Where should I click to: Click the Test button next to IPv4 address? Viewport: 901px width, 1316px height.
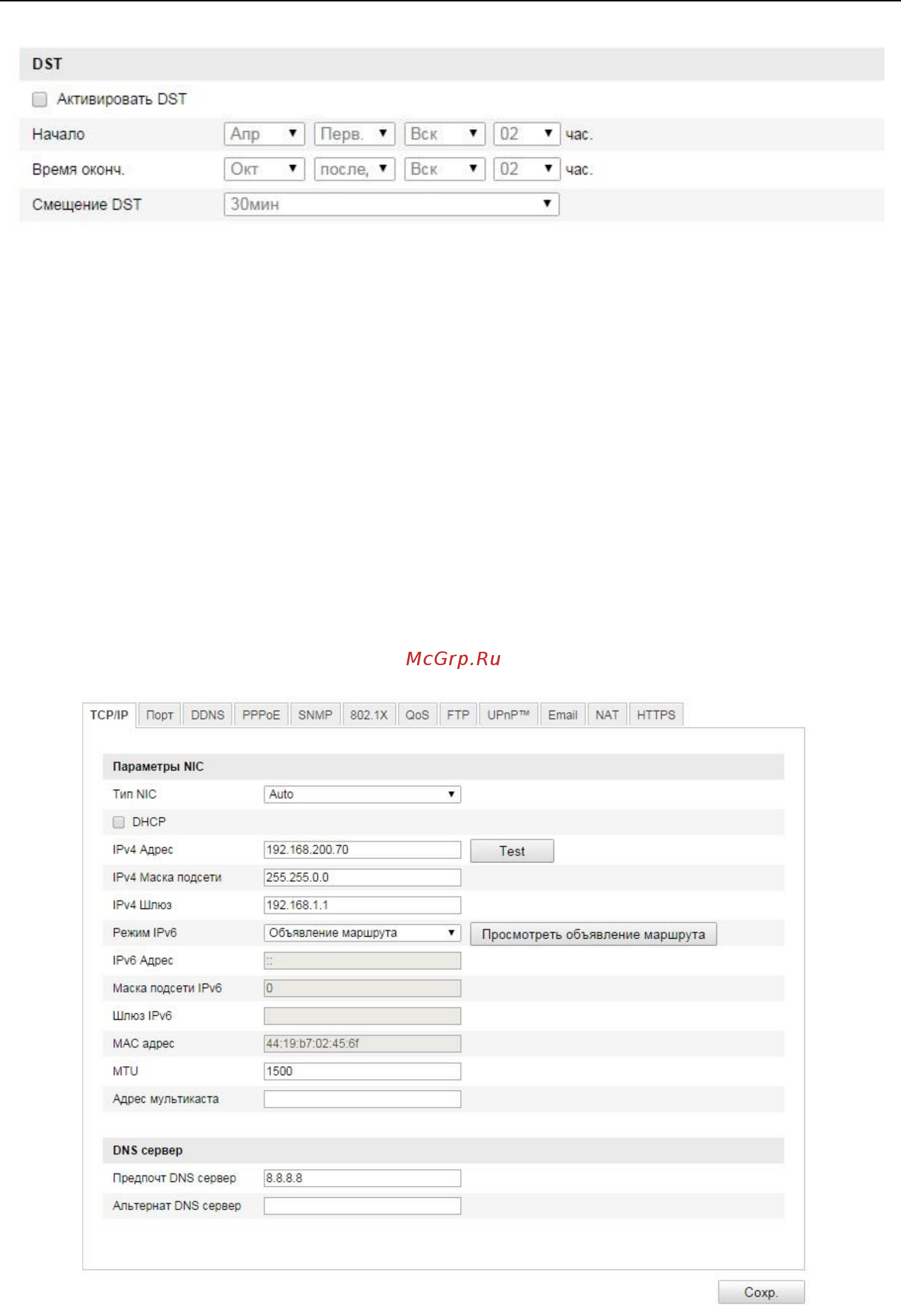click(x=512, y=851)
